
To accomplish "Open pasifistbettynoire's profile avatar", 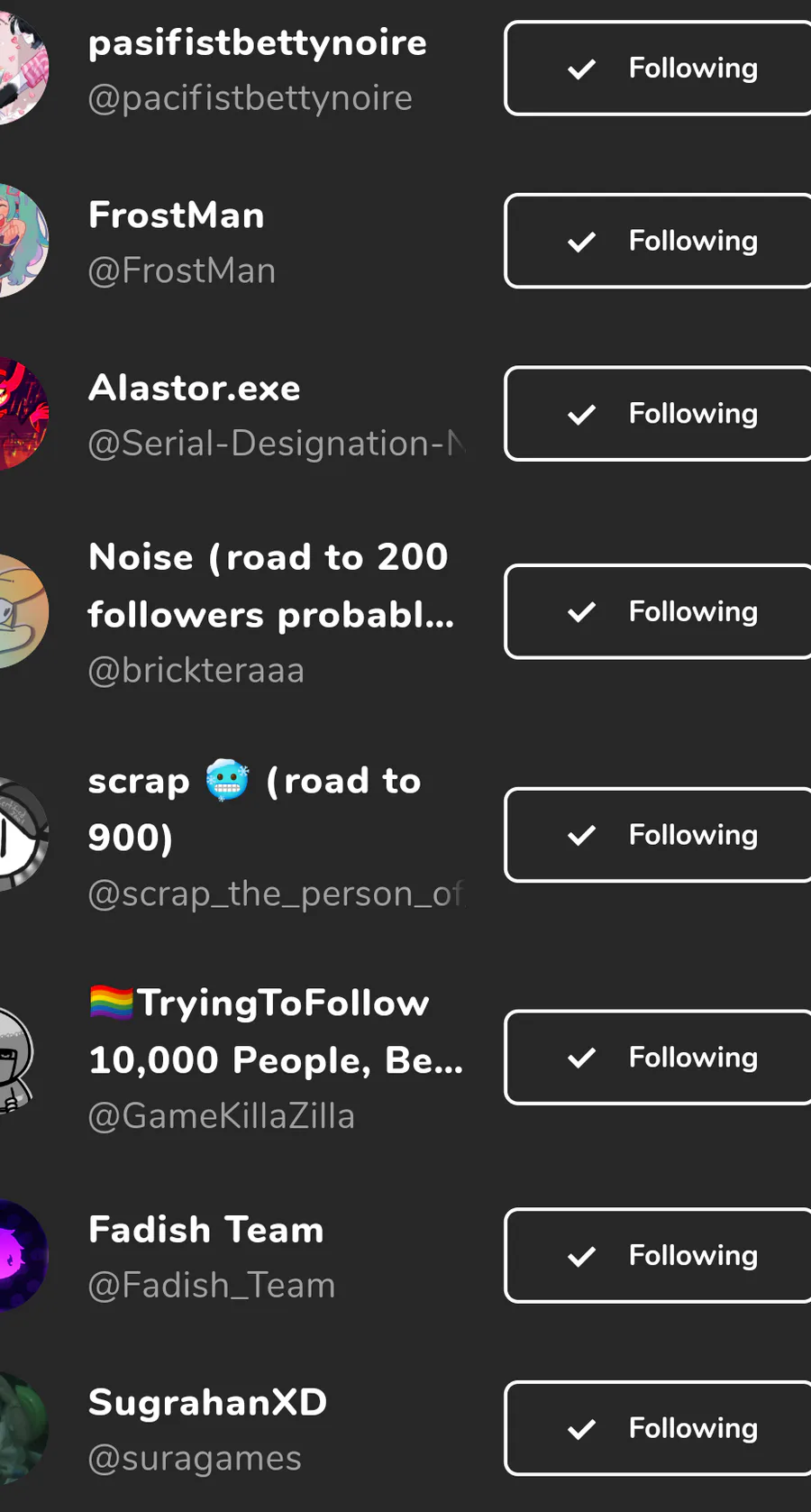I will pyautogui.click(x=20, y=69).
